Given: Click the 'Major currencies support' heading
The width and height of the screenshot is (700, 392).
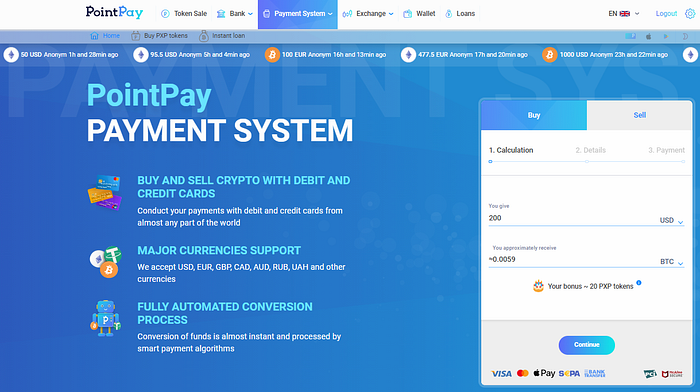Looking at the screenshot, I should (219, 250).
